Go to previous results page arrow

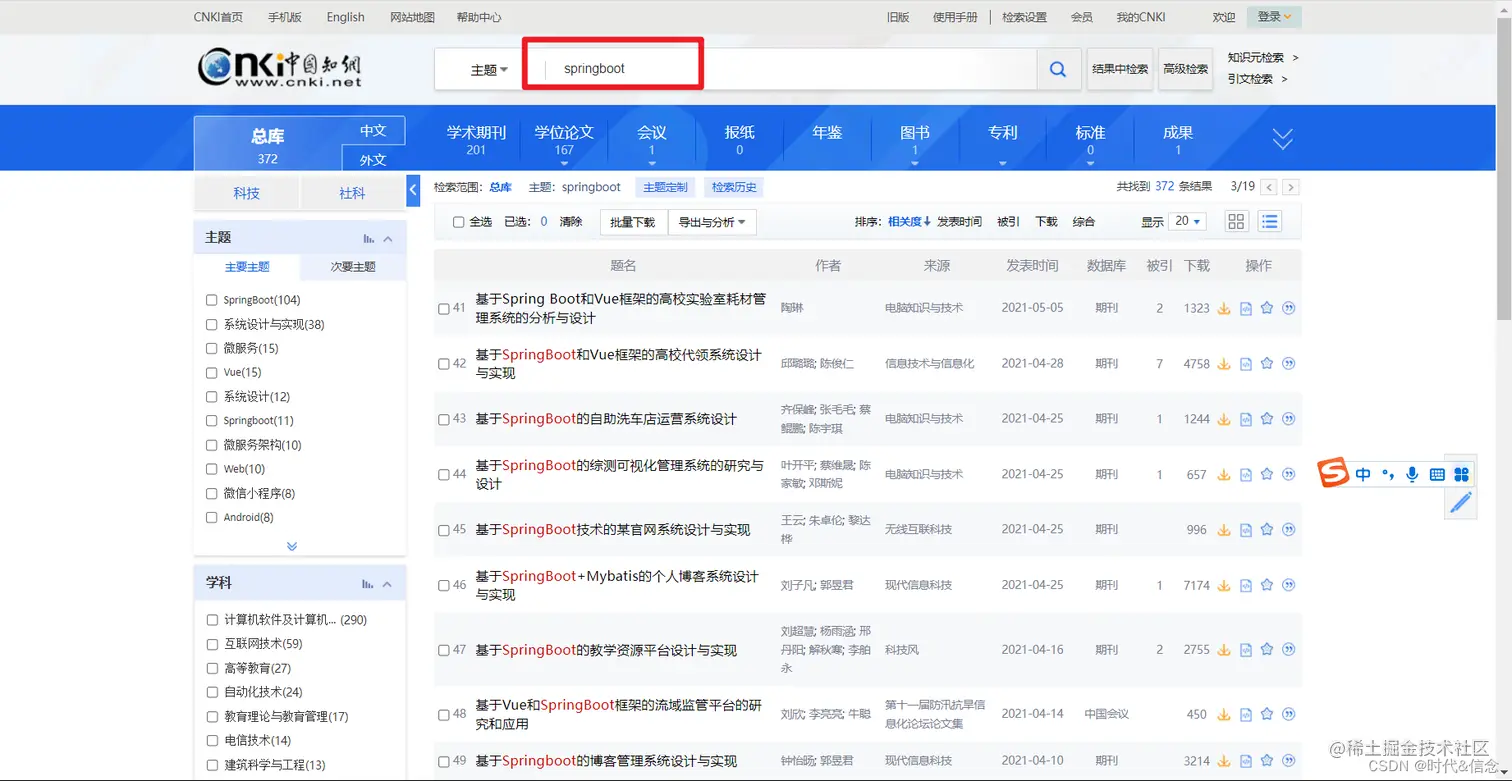point(1269,187)
